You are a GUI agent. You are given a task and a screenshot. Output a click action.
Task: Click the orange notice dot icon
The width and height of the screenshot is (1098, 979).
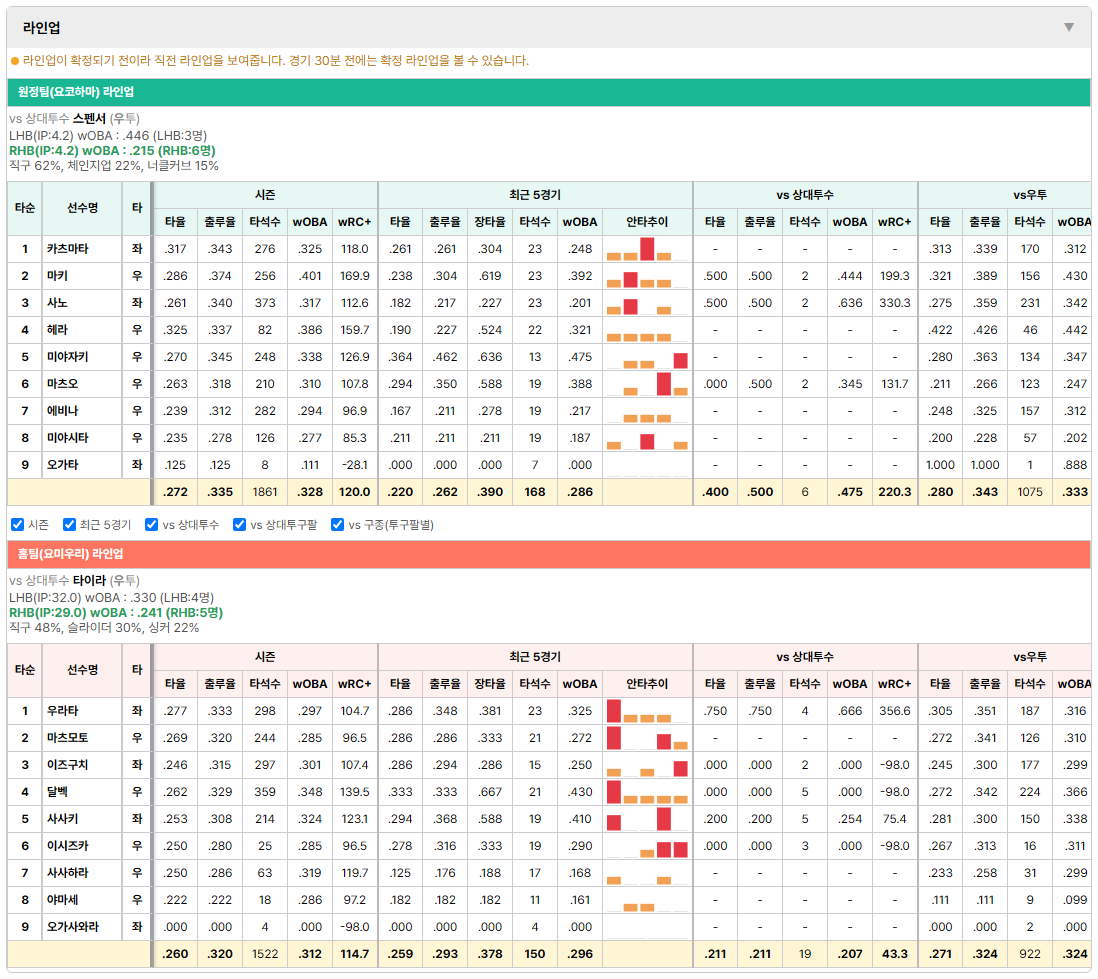point(15,61)
